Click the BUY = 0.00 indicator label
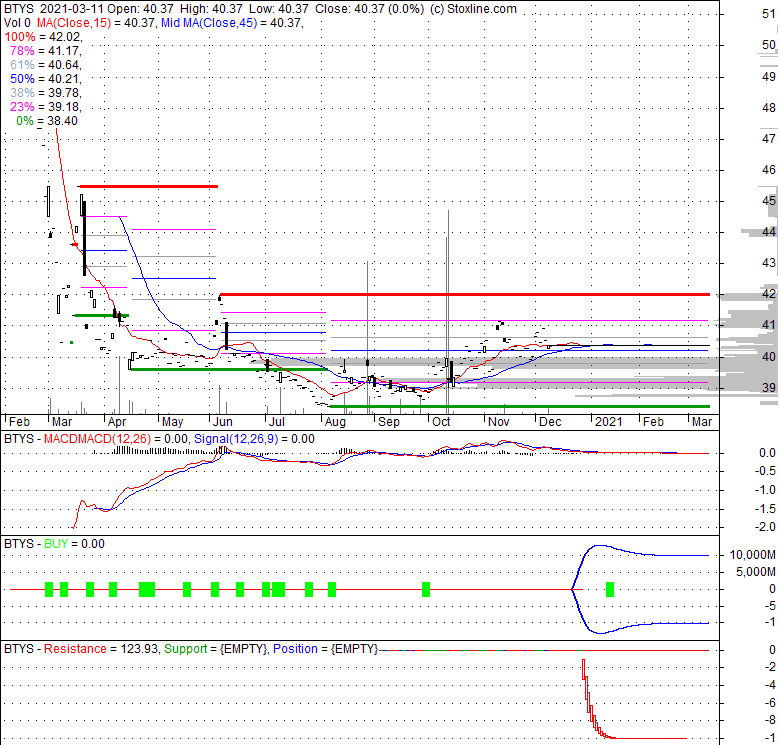The height and width of the screenshot is (745, 780). point(74,544)
